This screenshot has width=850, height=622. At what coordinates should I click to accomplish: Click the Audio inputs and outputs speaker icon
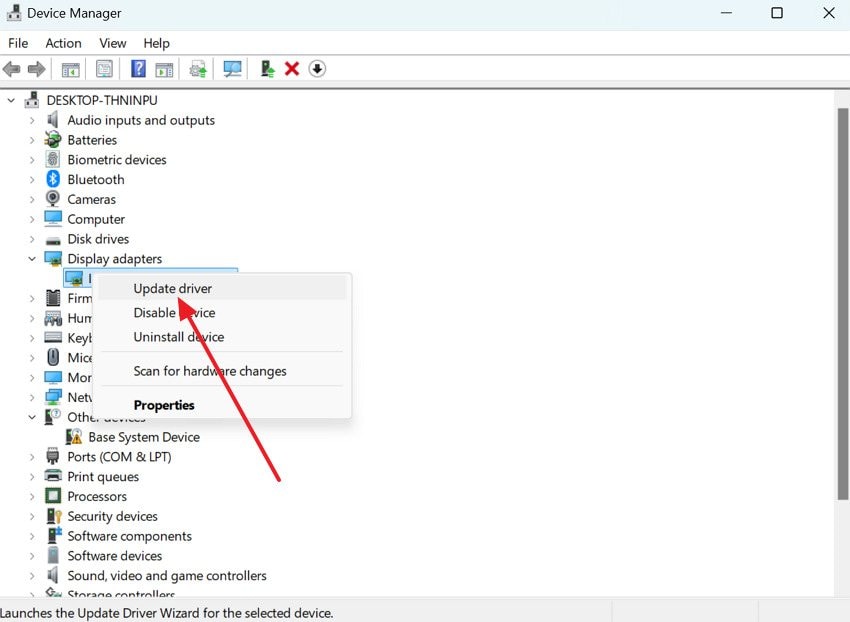point(53,120)
